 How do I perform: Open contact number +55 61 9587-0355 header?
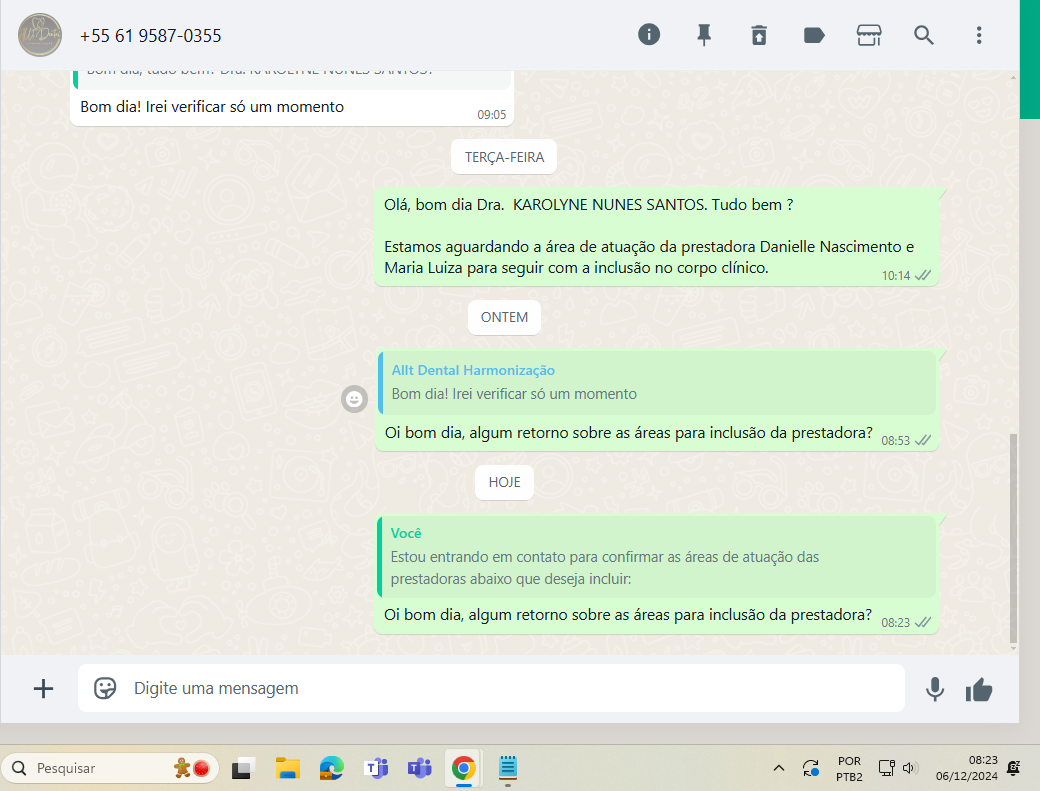(x=151, y=36)
